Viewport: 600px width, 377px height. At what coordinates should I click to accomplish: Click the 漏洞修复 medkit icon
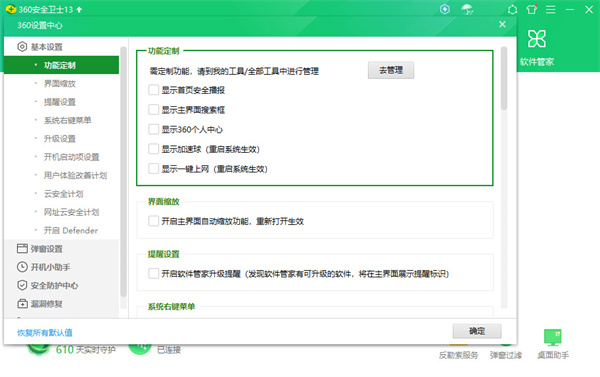[22, 304]
